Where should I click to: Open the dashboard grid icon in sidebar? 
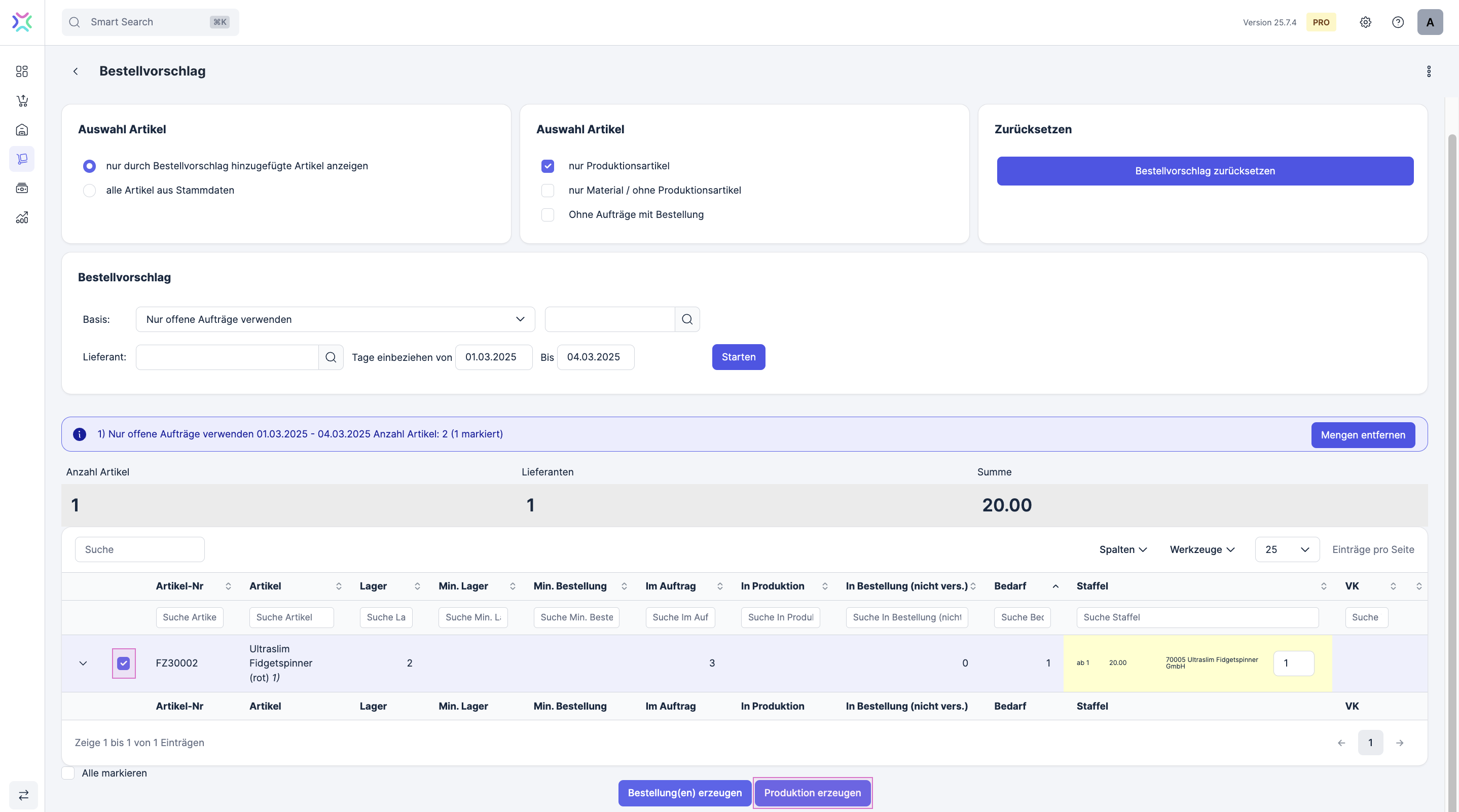point(22,71)
